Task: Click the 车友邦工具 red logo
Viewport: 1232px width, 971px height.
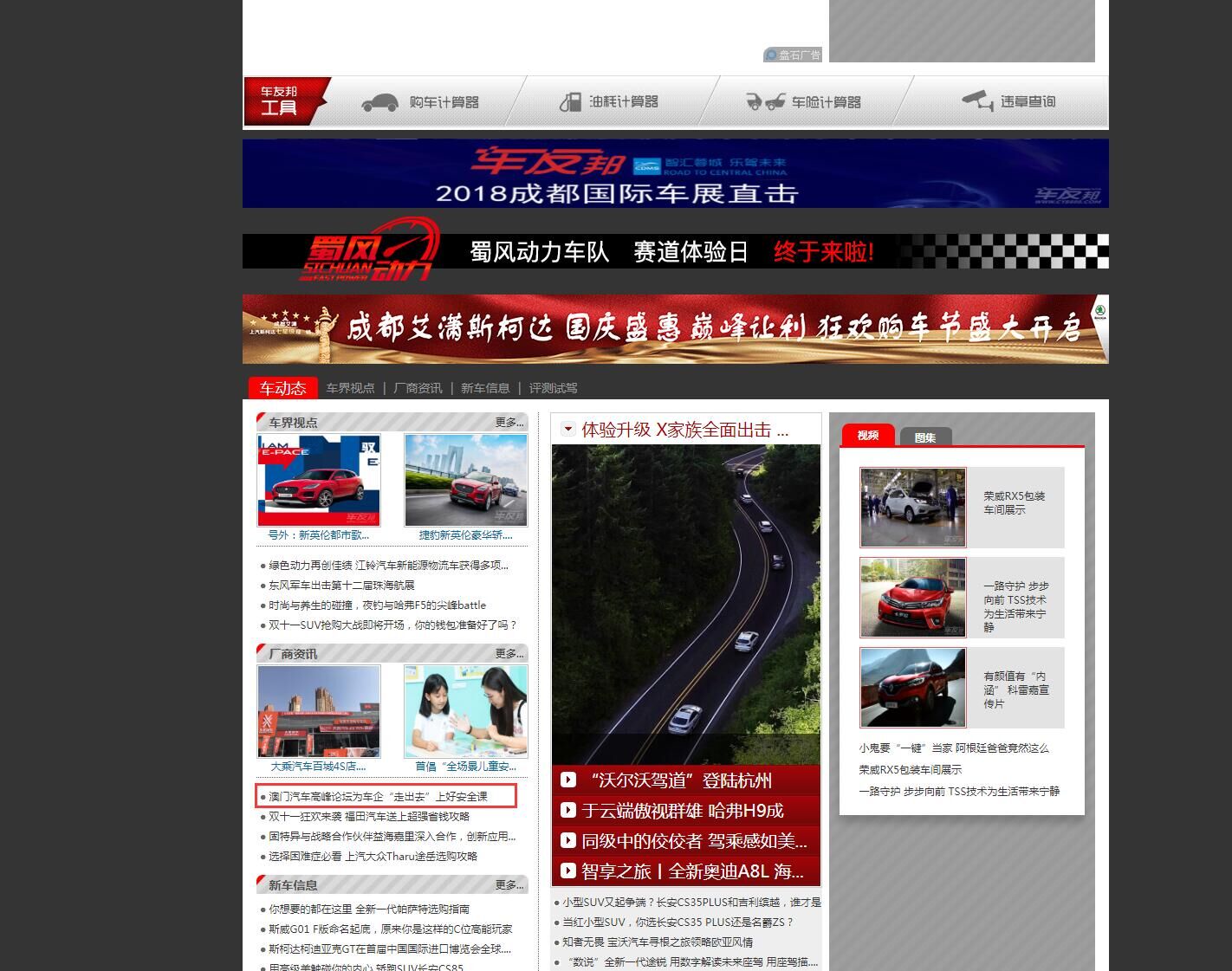Action: 286,101
